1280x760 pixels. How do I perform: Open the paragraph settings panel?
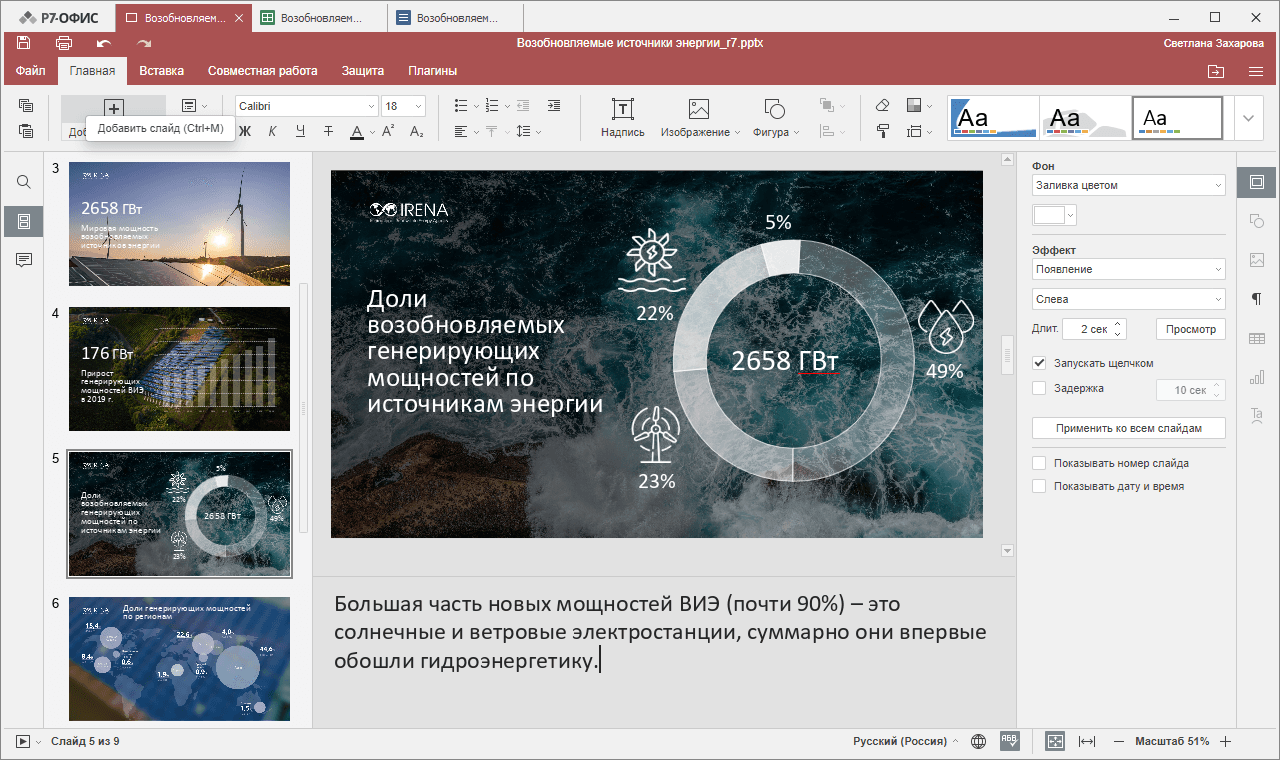pyautogui.click(x=1256, y=298)
